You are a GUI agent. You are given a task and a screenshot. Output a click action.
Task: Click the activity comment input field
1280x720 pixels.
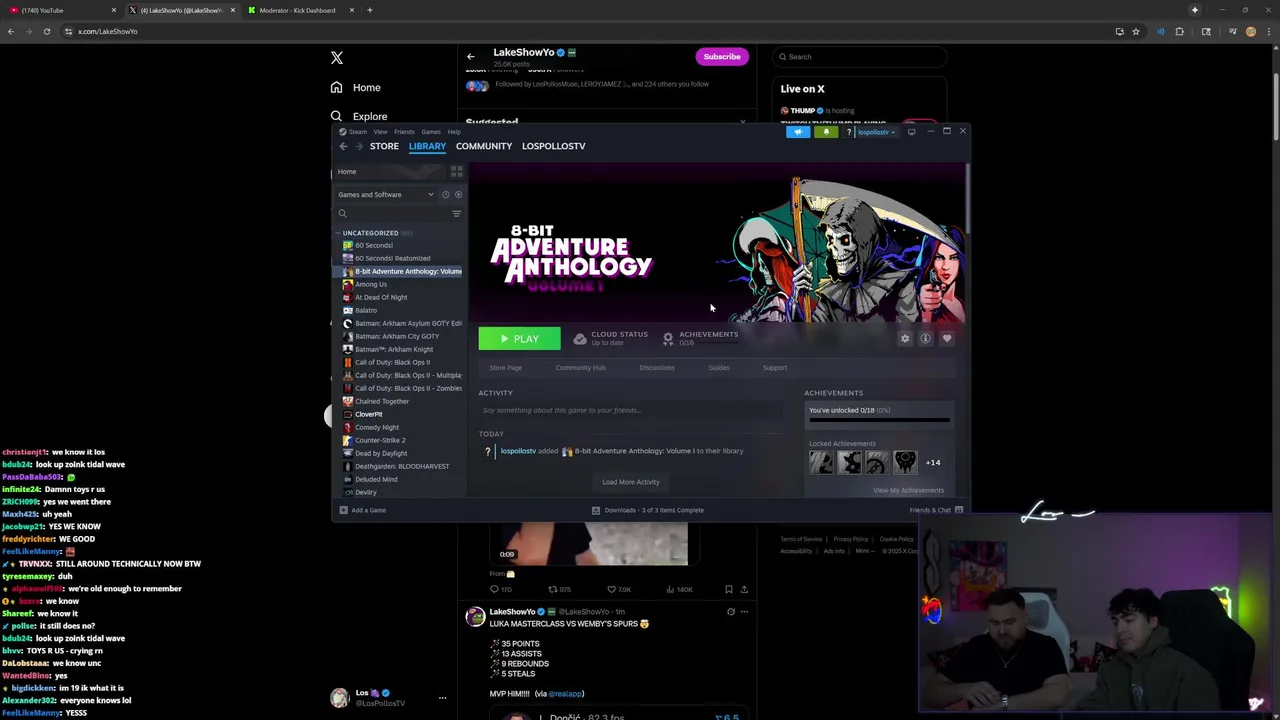click(x=632, y=410)
